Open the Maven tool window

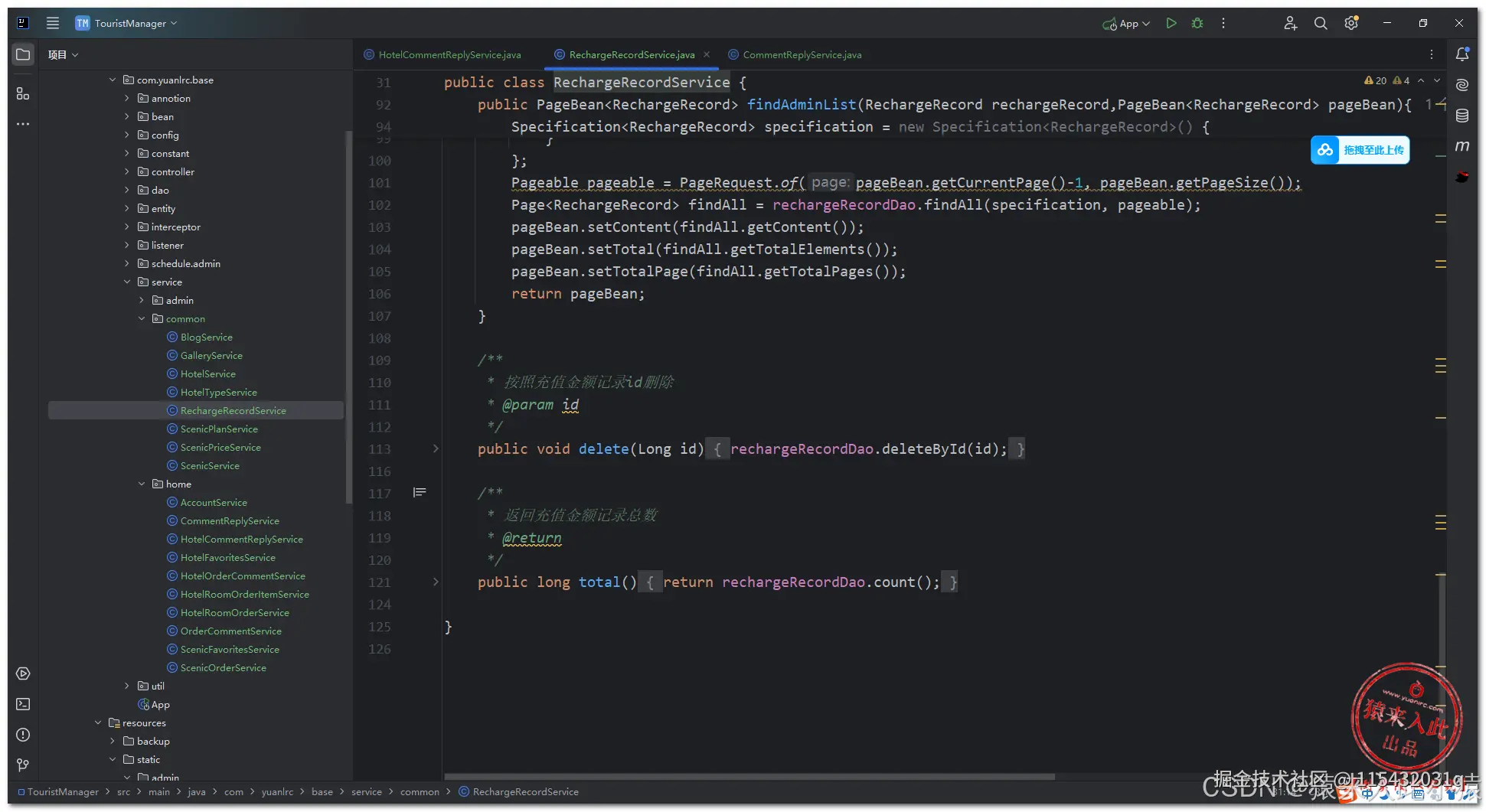1462,146
